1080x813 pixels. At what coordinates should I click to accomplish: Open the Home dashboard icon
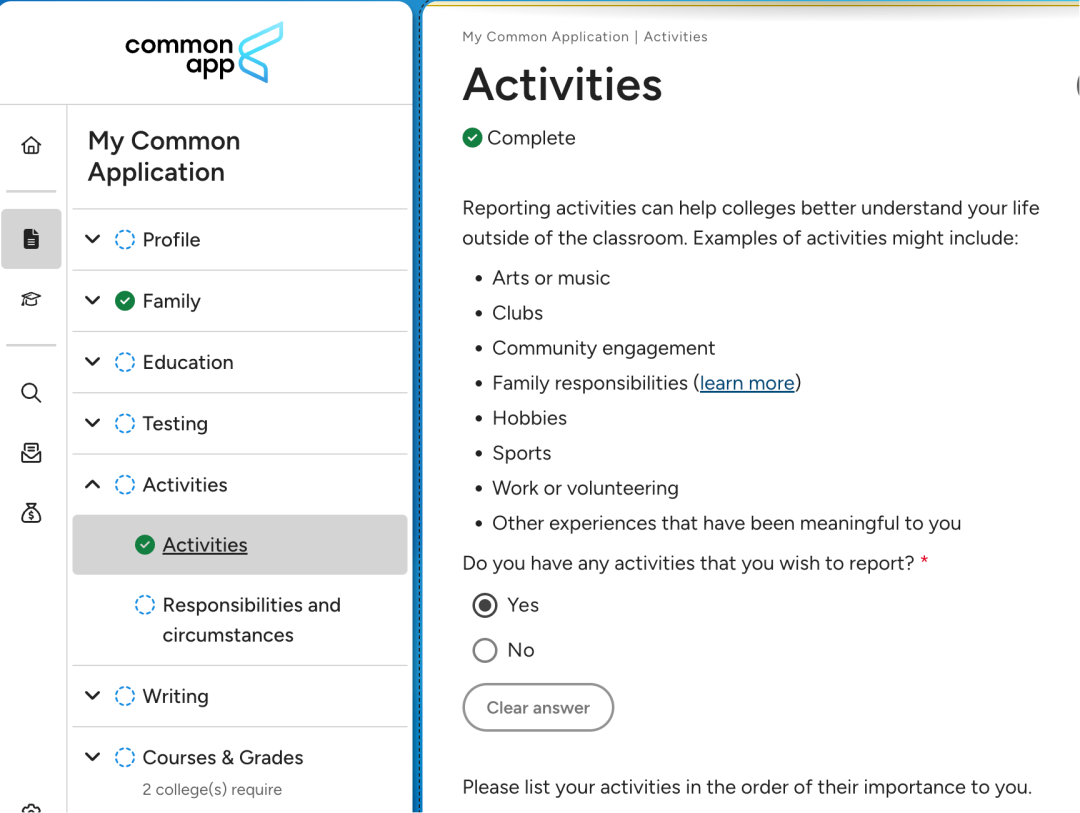pyautogui.click(x=31, y=146)
